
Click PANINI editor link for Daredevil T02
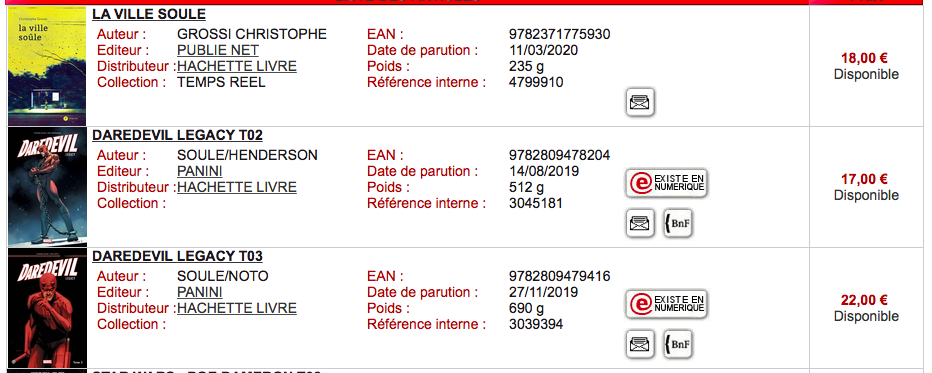pos(200,172)
